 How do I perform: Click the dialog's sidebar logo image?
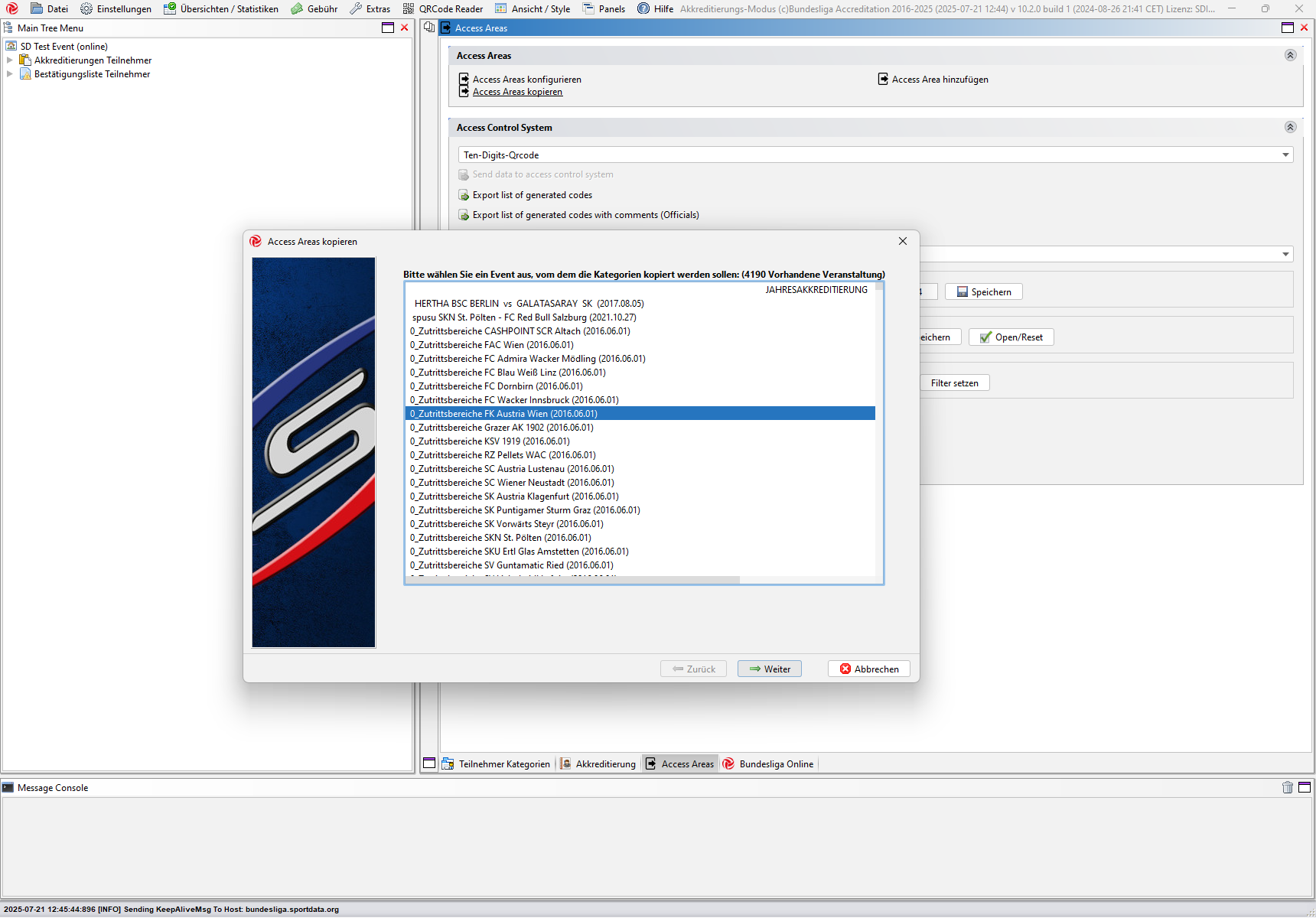[314, 452]
